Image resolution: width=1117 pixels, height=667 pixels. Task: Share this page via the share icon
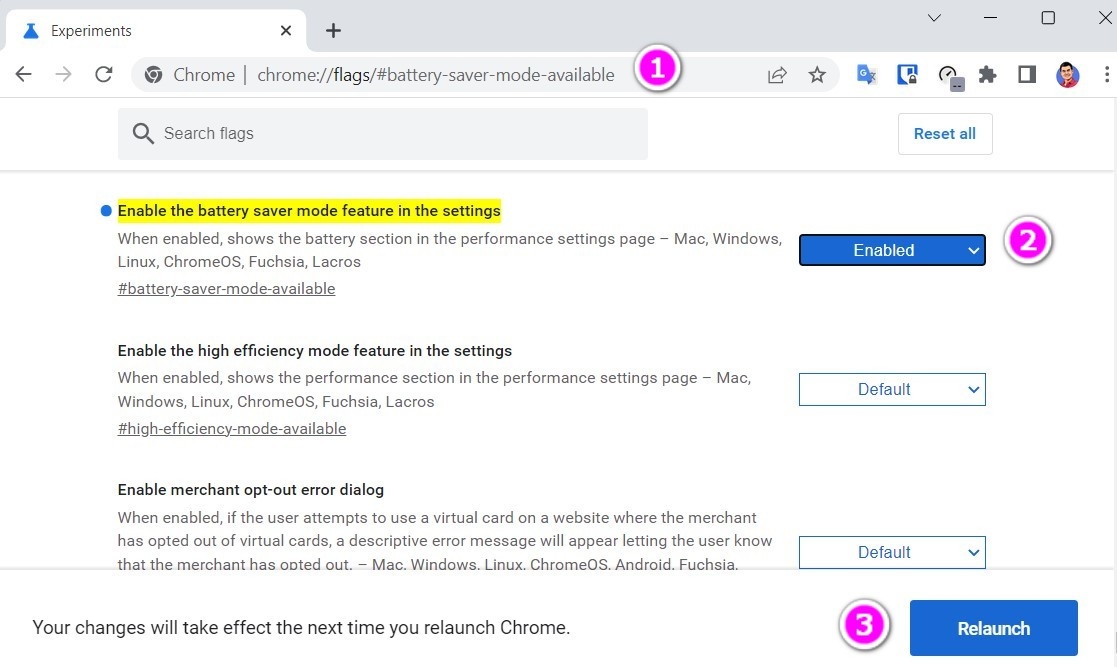[777, 75]
